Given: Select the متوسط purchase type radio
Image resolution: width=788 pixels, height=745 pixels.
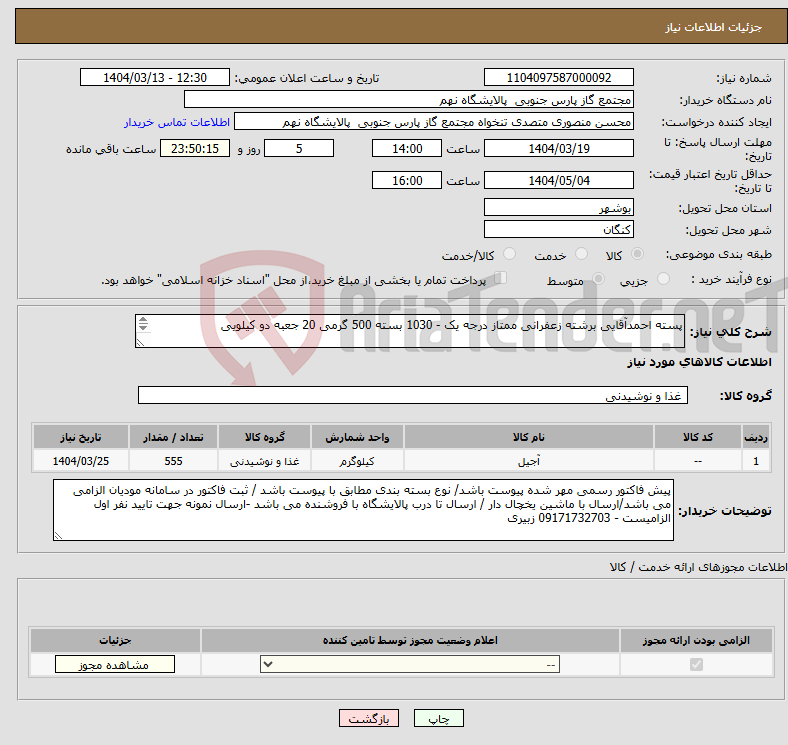Looking at the screenshot, I should tap(599, 278).
